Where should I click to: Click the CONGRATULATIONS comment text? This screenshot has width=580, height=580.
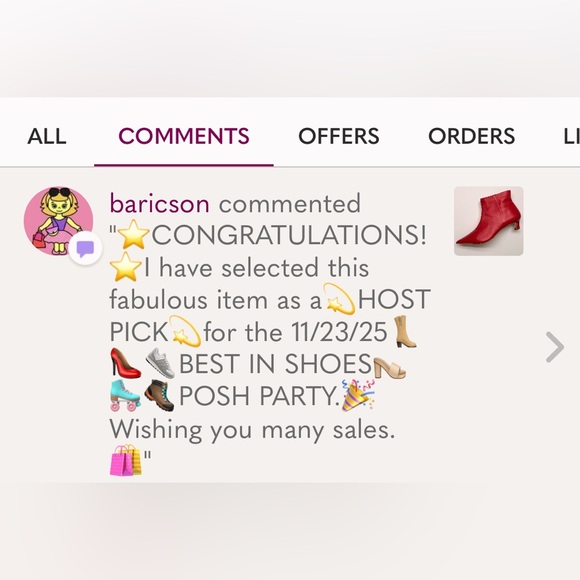click(289, 235)
